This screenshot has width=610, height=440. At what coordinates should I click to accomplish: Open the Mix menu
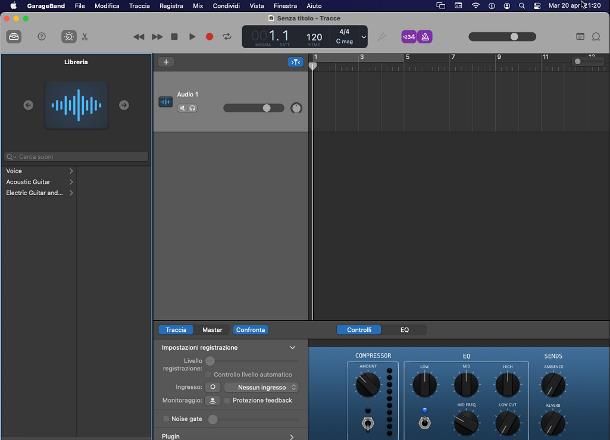click(198, 6)
